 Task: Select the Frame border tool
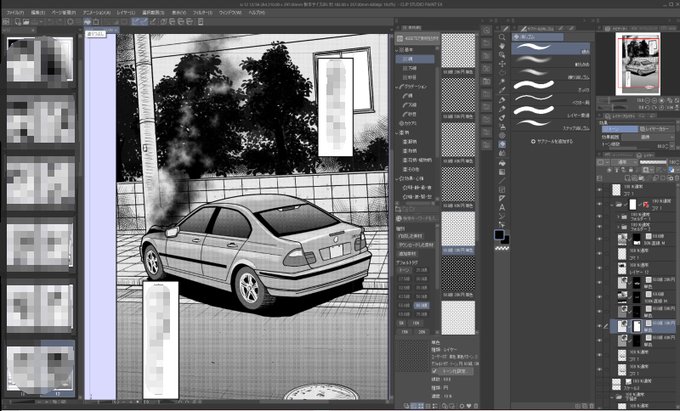coord(502,190)
